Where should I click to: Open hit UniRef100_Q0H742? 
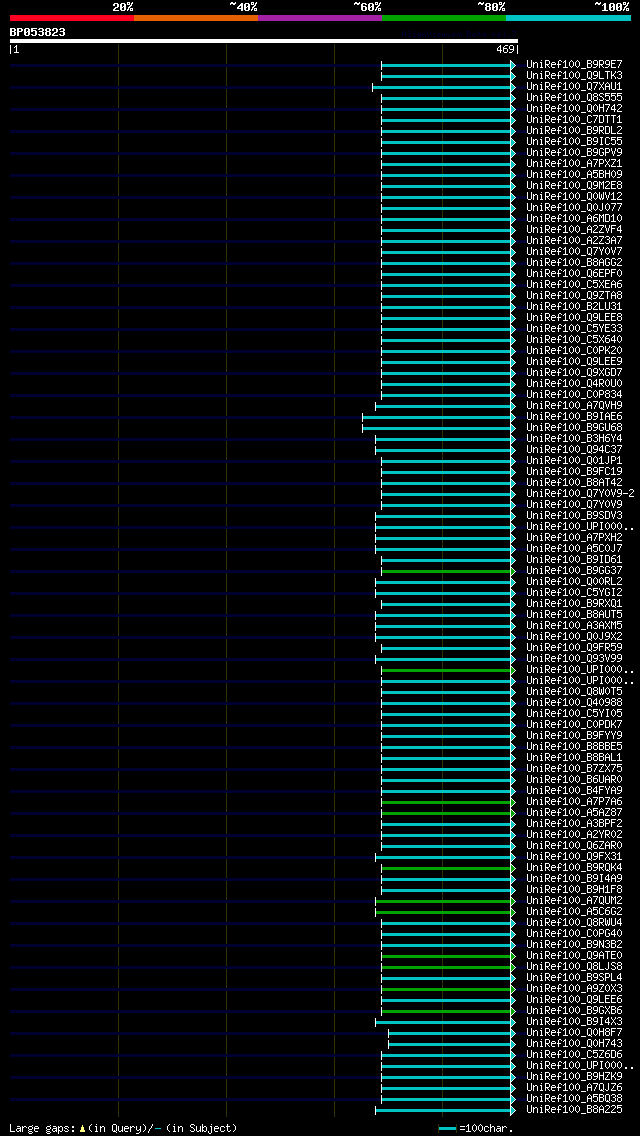[574, 109]
